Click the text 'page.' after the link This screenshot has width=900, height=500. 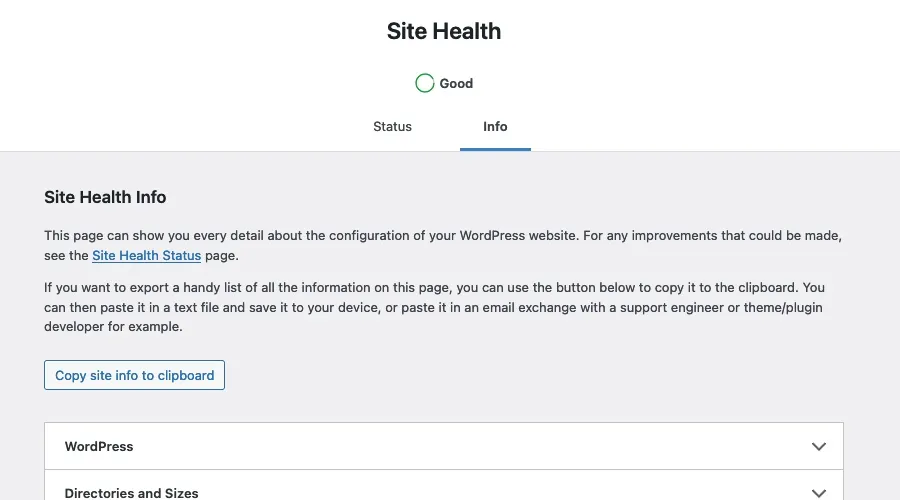(x=222, y=255)
